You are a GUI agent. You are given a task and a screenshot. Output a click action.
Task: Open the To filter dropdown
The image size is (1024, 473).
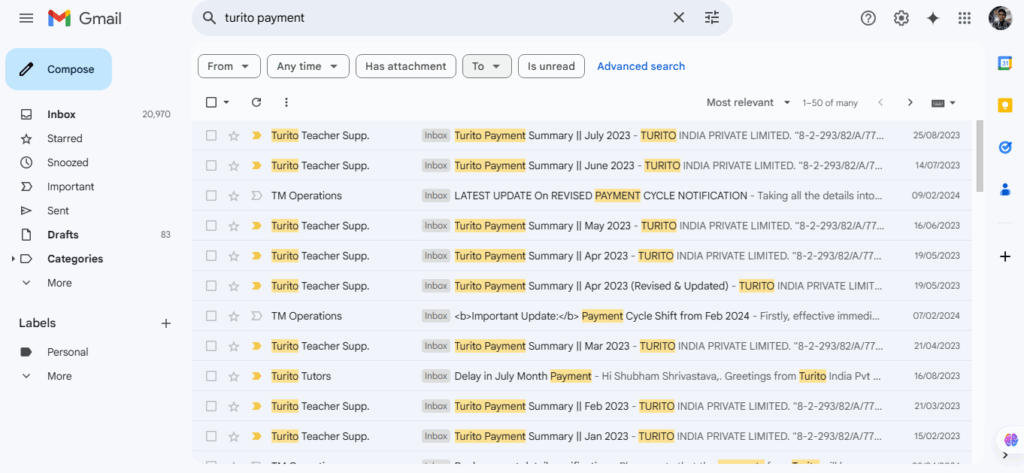(x=487, y=66)
